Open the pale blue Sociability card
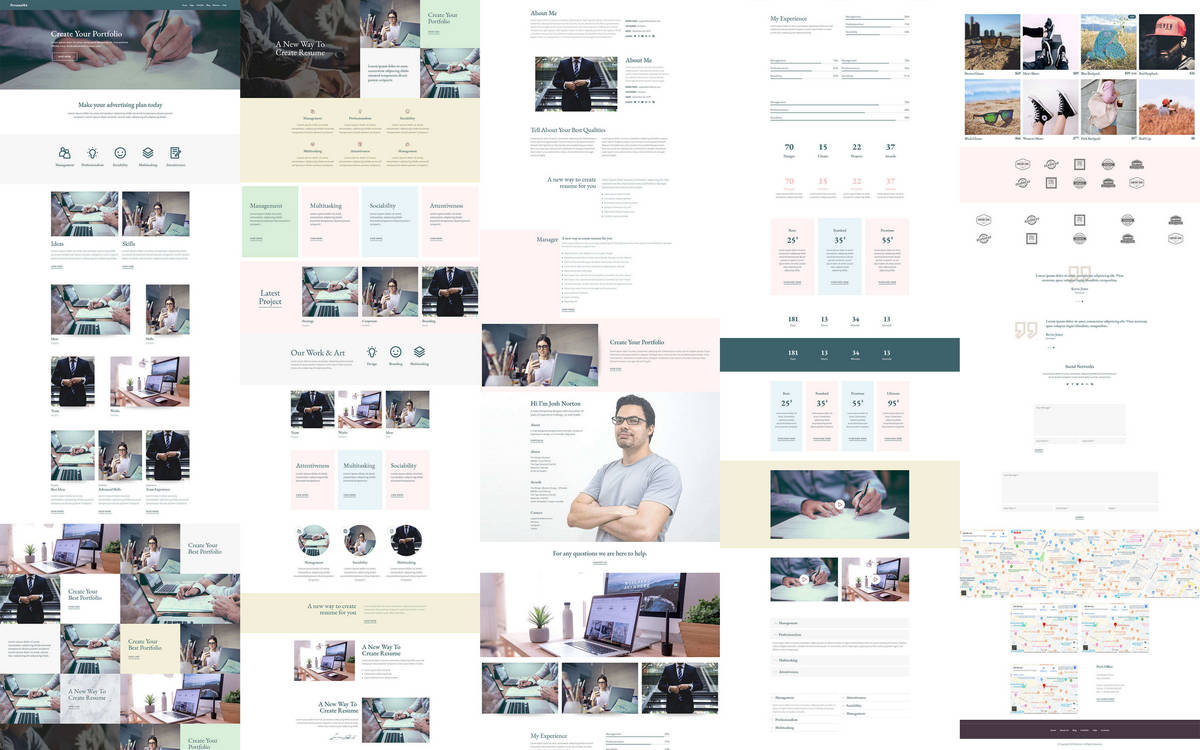 (x=390, y=220)
